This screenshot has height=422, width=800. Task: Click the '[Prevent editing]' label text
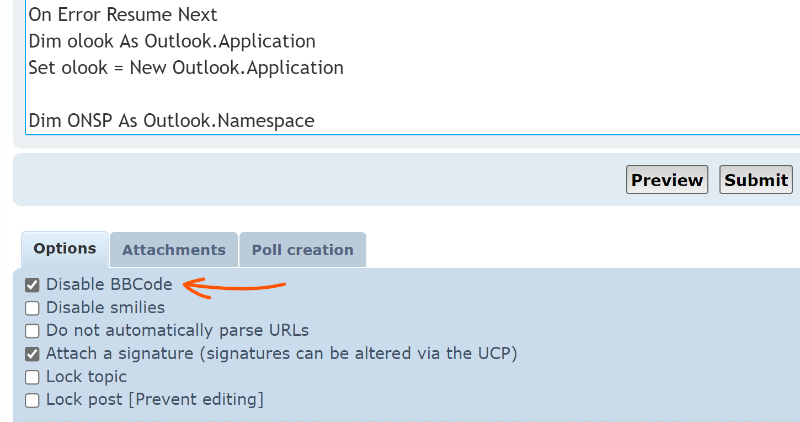tap(200, 400)
